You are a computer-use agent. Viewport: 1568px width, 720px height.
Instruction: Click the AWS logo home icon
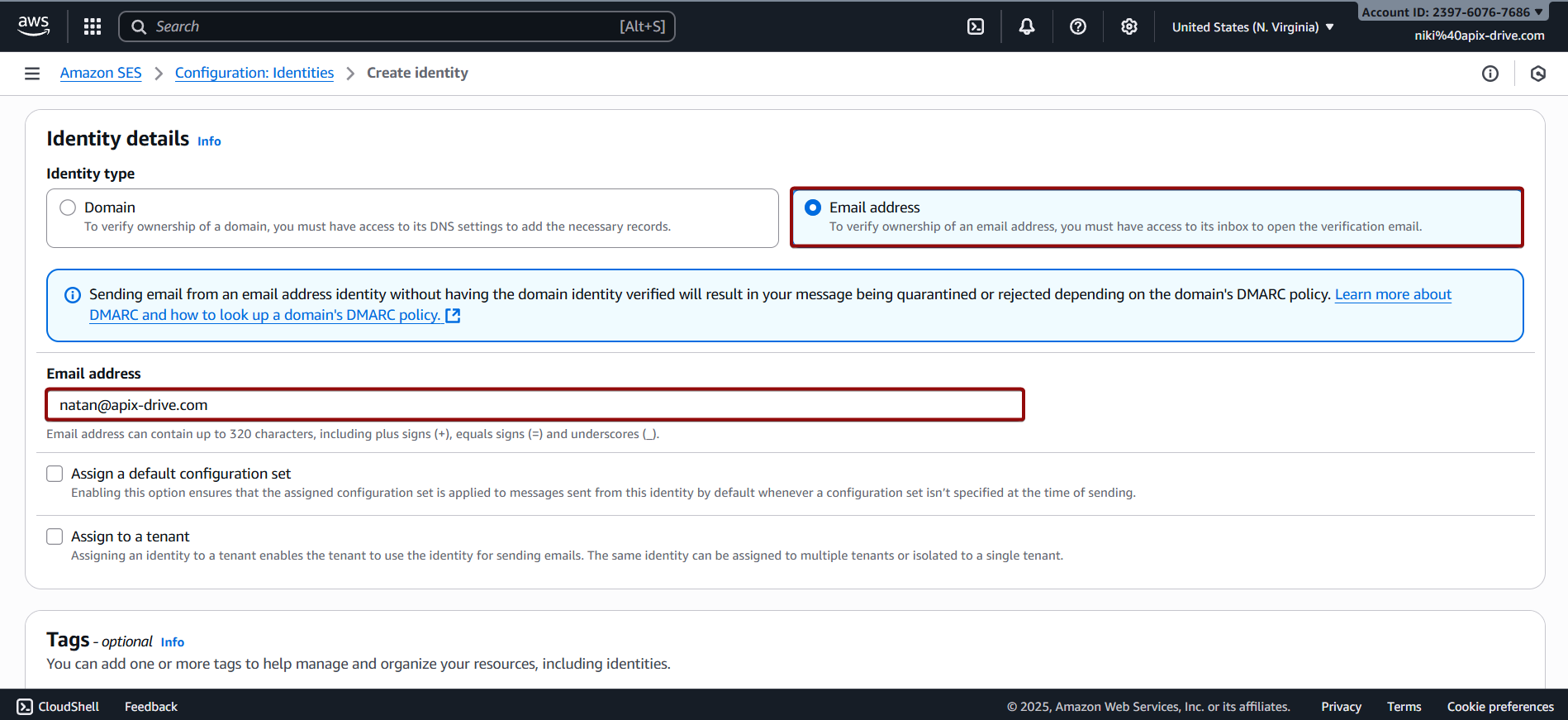(34, 26)
